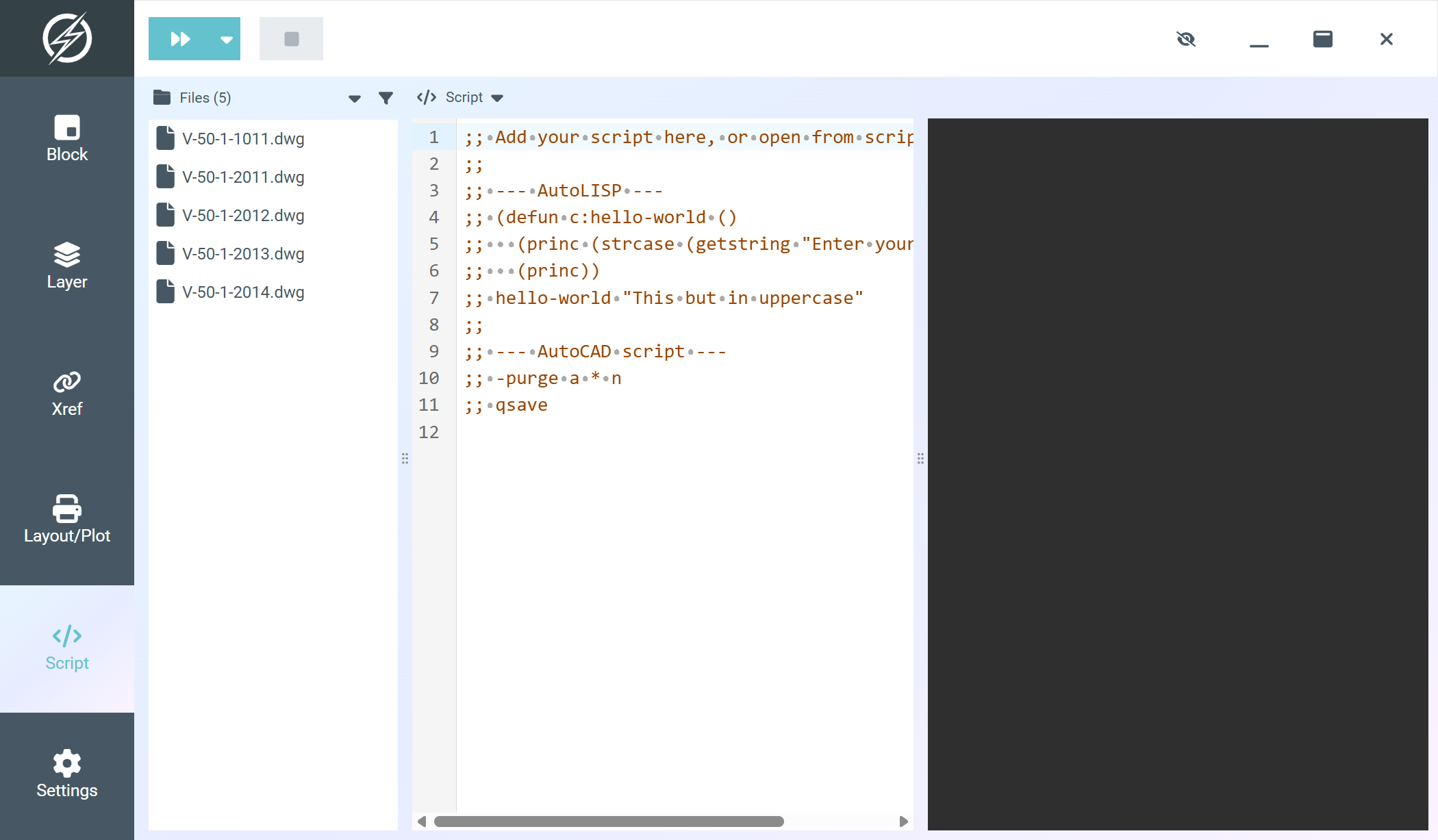Open the Layer sidebar panel
The width and height of the screenshot is (1438, 840).
point(67,266)
